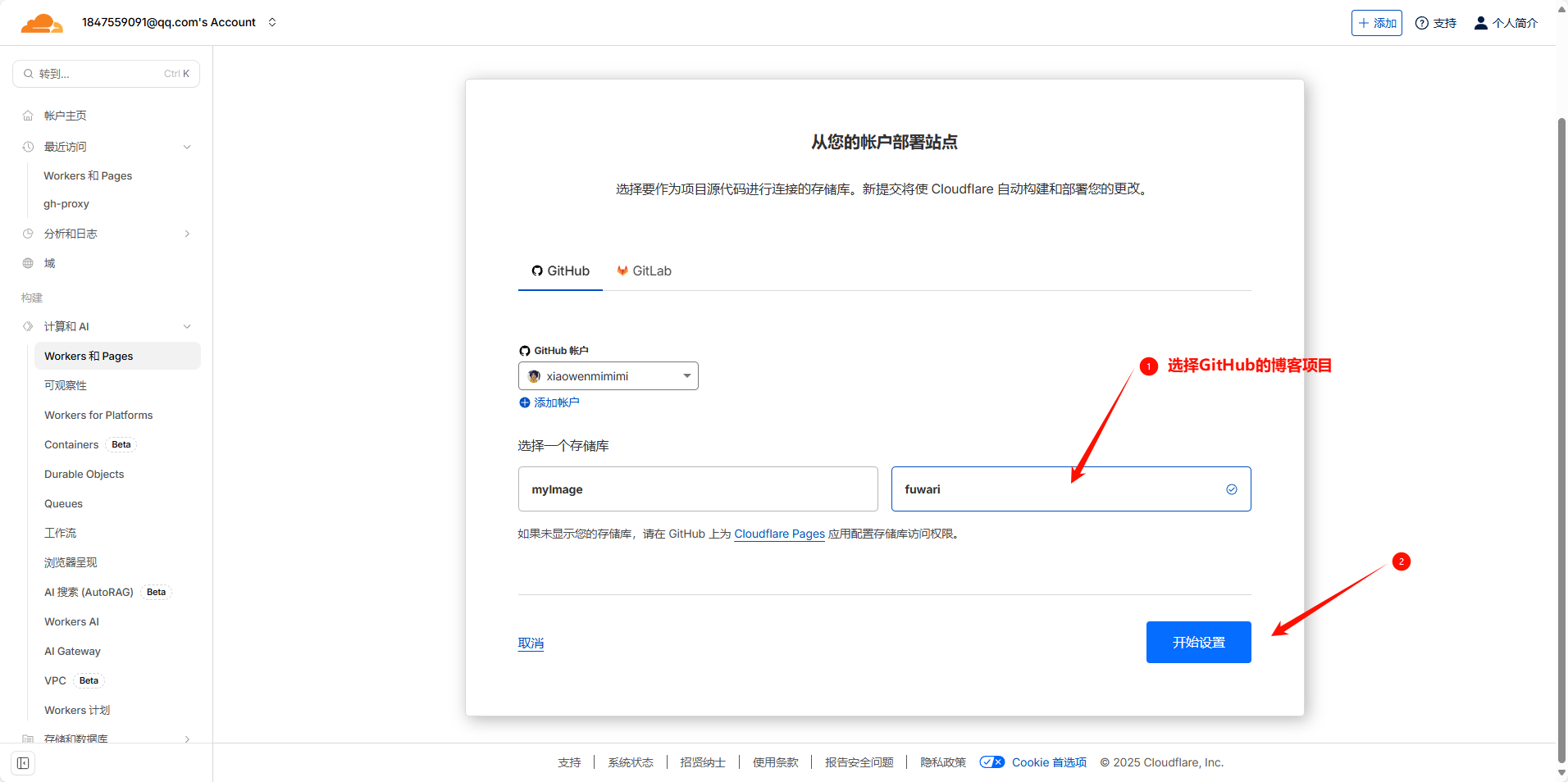
Task: Open the GitHub account dropdown xiaowenmimimi
Action: coord(608,376)
